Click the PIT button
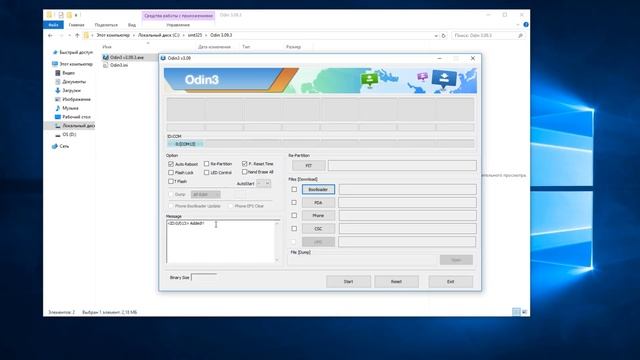Image resolution: width=640 pixels, height=360 pixels. [309, 165]
